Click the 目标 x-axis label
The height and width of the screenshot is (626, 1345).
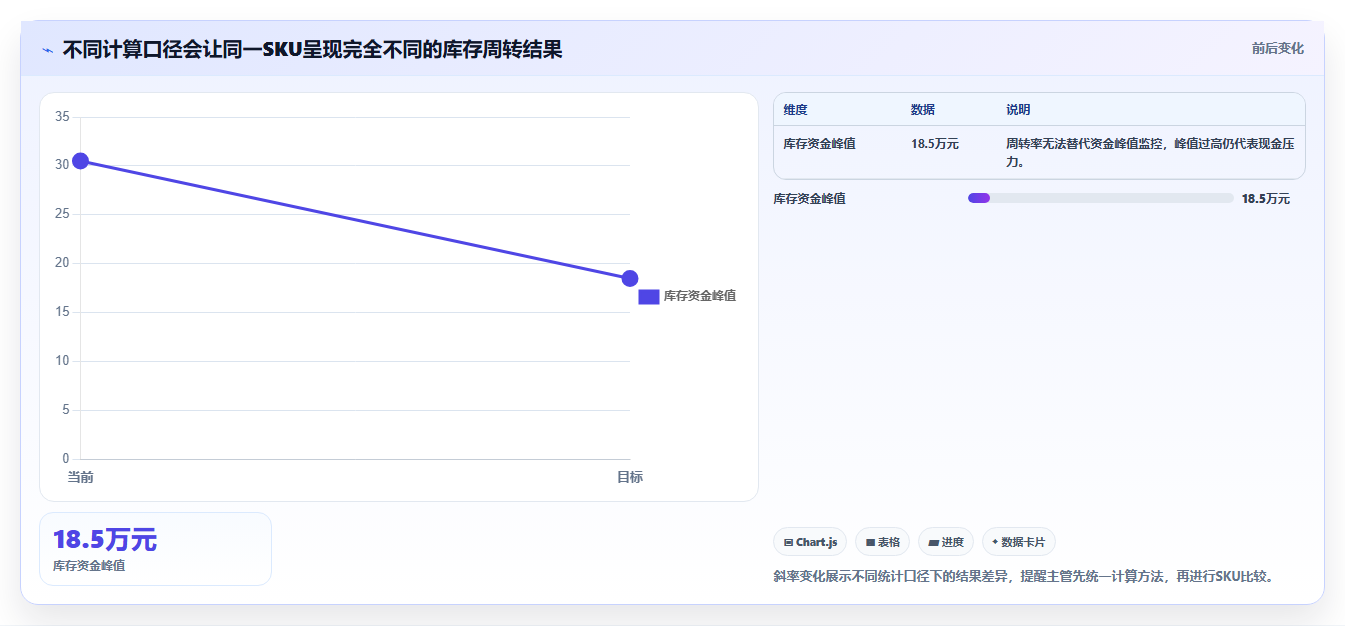[x=630, y=477]
